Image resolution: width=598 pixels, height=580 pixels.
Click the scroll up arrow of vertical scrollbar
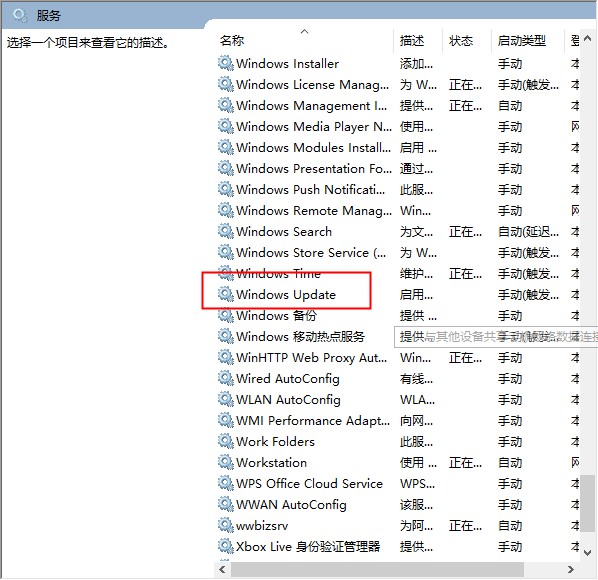588,39
